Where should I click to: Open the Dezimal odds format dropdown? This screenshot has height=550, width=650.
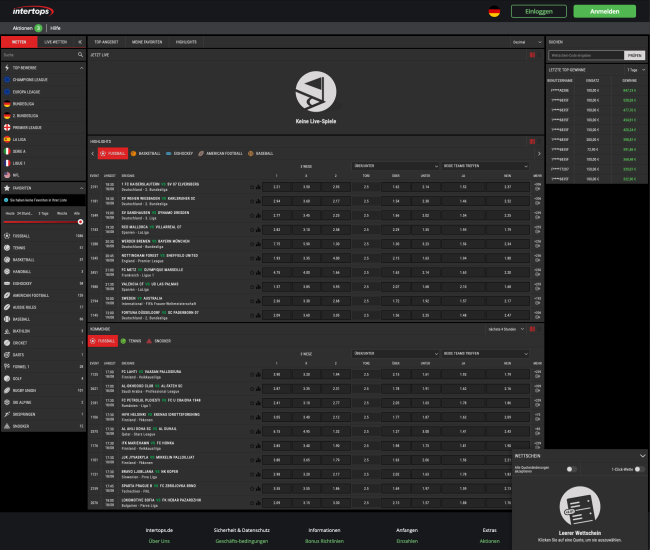point(519,43)
